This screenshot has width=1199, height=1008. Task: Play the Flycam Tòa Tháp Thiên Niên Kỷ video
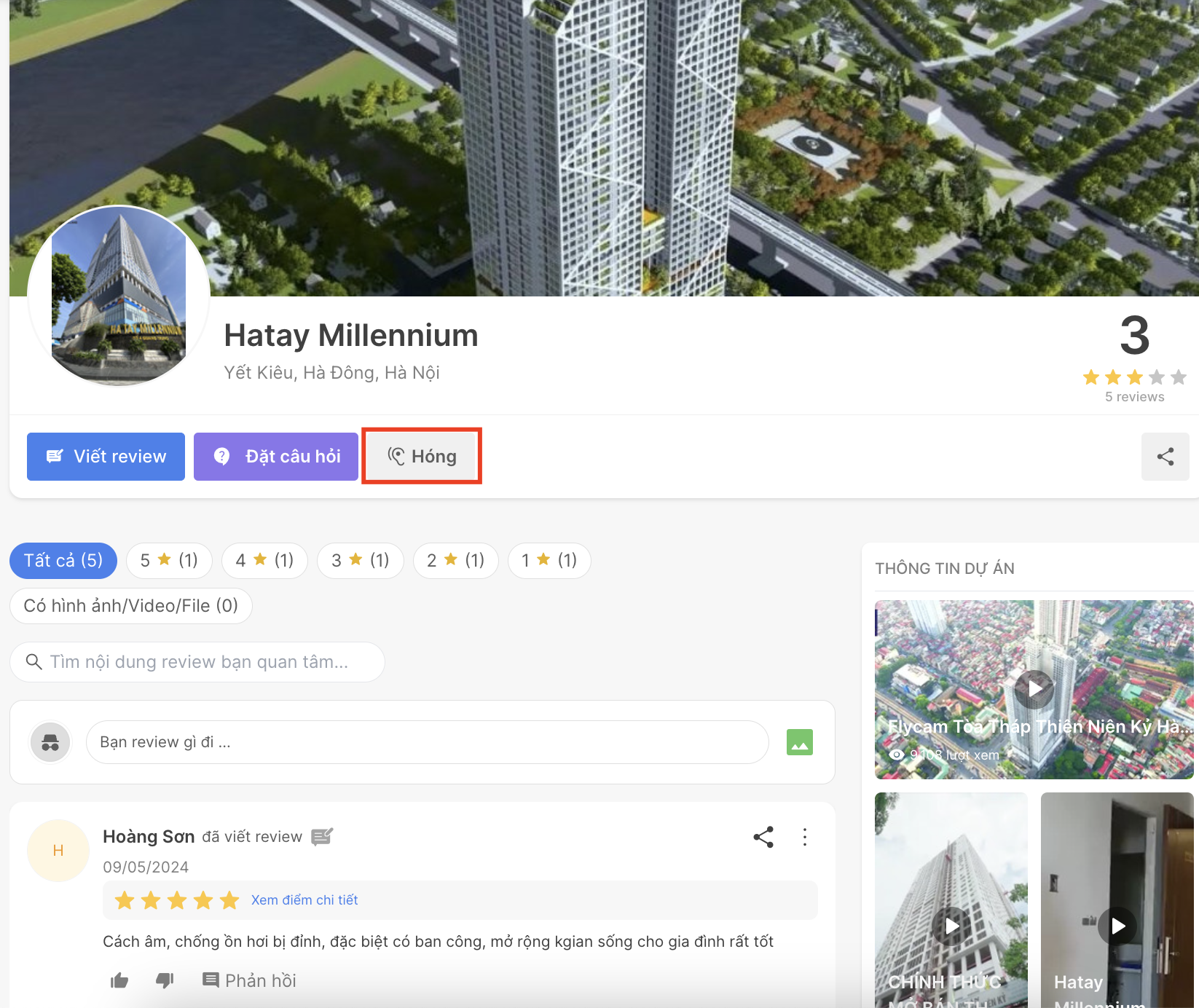point(1034,689)
